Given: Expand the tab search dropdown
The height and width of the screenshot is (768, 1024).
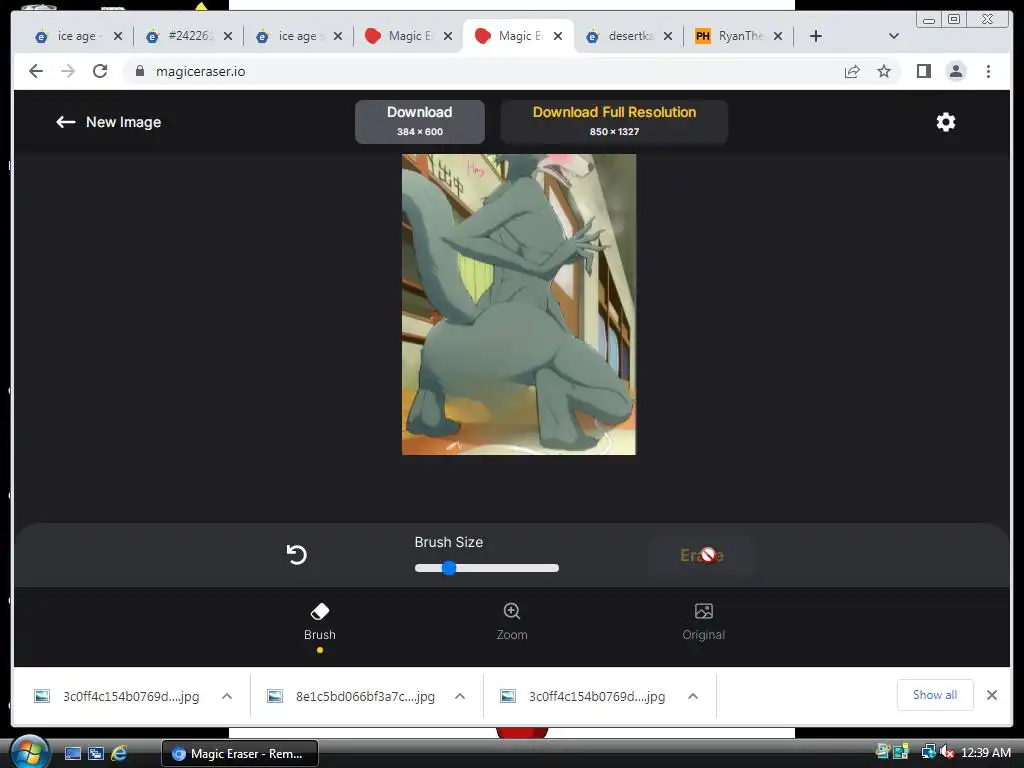Looking at the screenshot, I should (x=894, y=36).
